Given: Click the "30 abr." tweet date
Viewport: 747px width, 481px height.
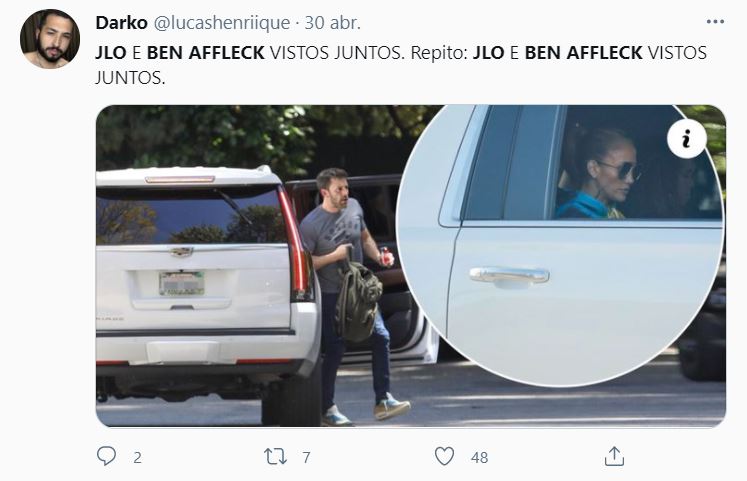Looking at the screenshot, I should [x=333, y=22].
